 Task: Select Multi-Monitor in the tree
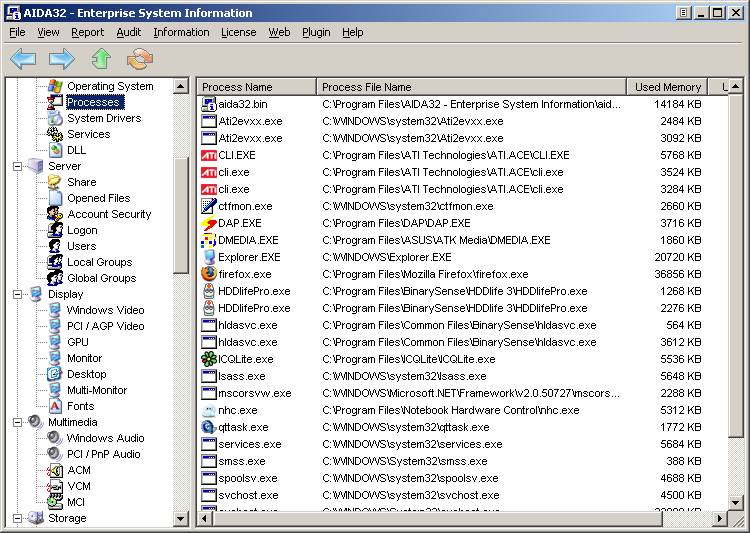pyautogui.click(x=97, y=390)
